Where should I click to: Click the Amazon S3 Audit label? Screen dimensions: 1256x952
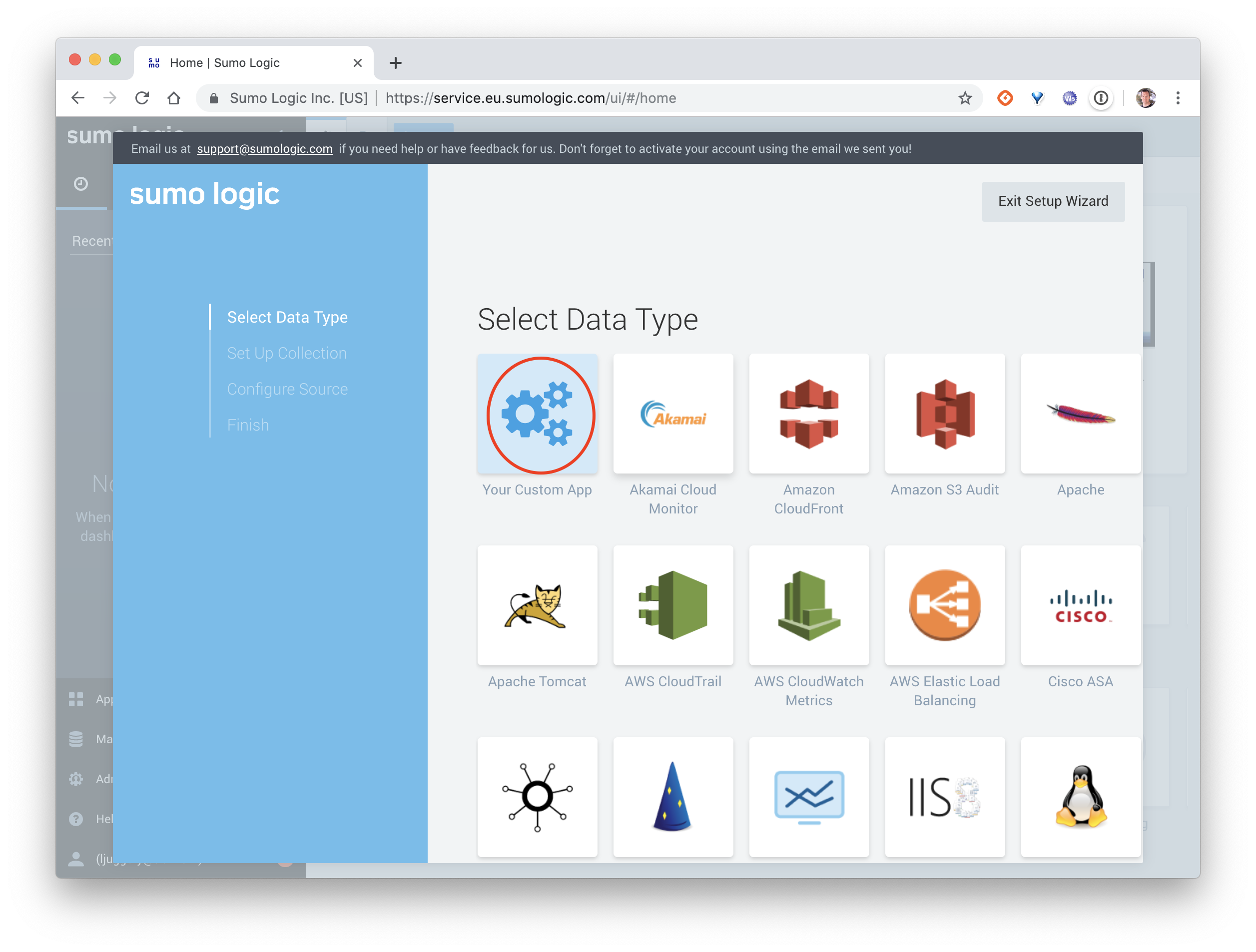pyautogui.click(x=945, y=489)
